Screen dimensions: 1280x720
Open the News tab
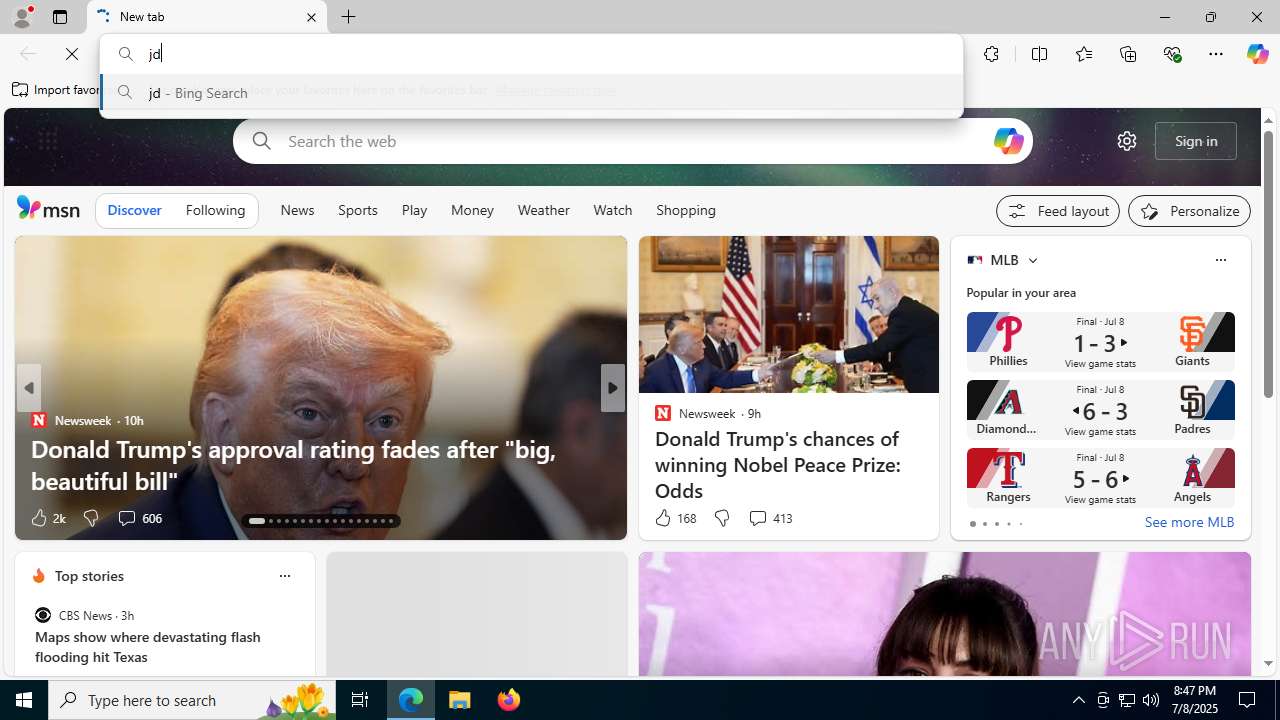click(297, 210)
